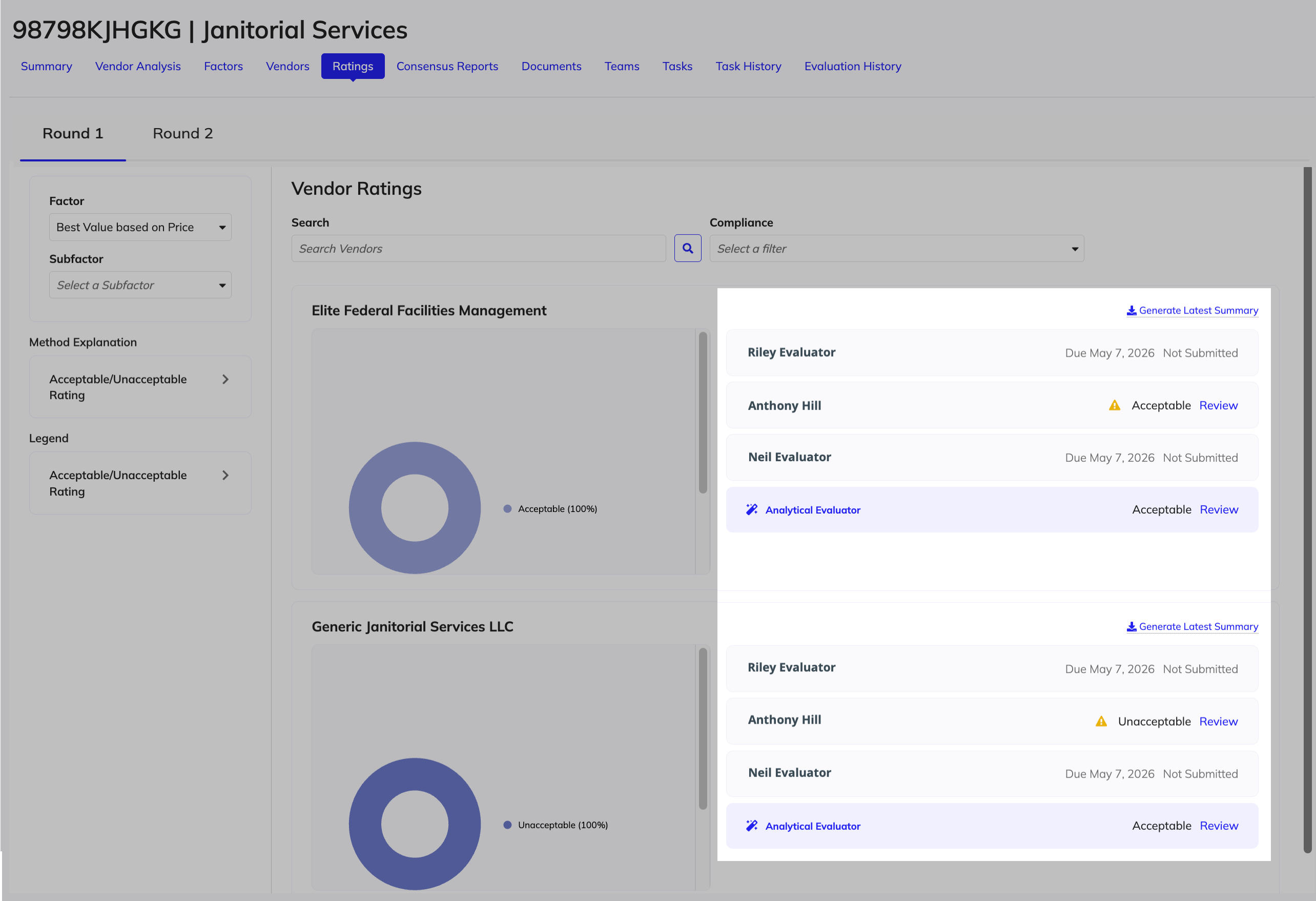Click the Acceptable (100%) legend dot

(x=507, y=508)
